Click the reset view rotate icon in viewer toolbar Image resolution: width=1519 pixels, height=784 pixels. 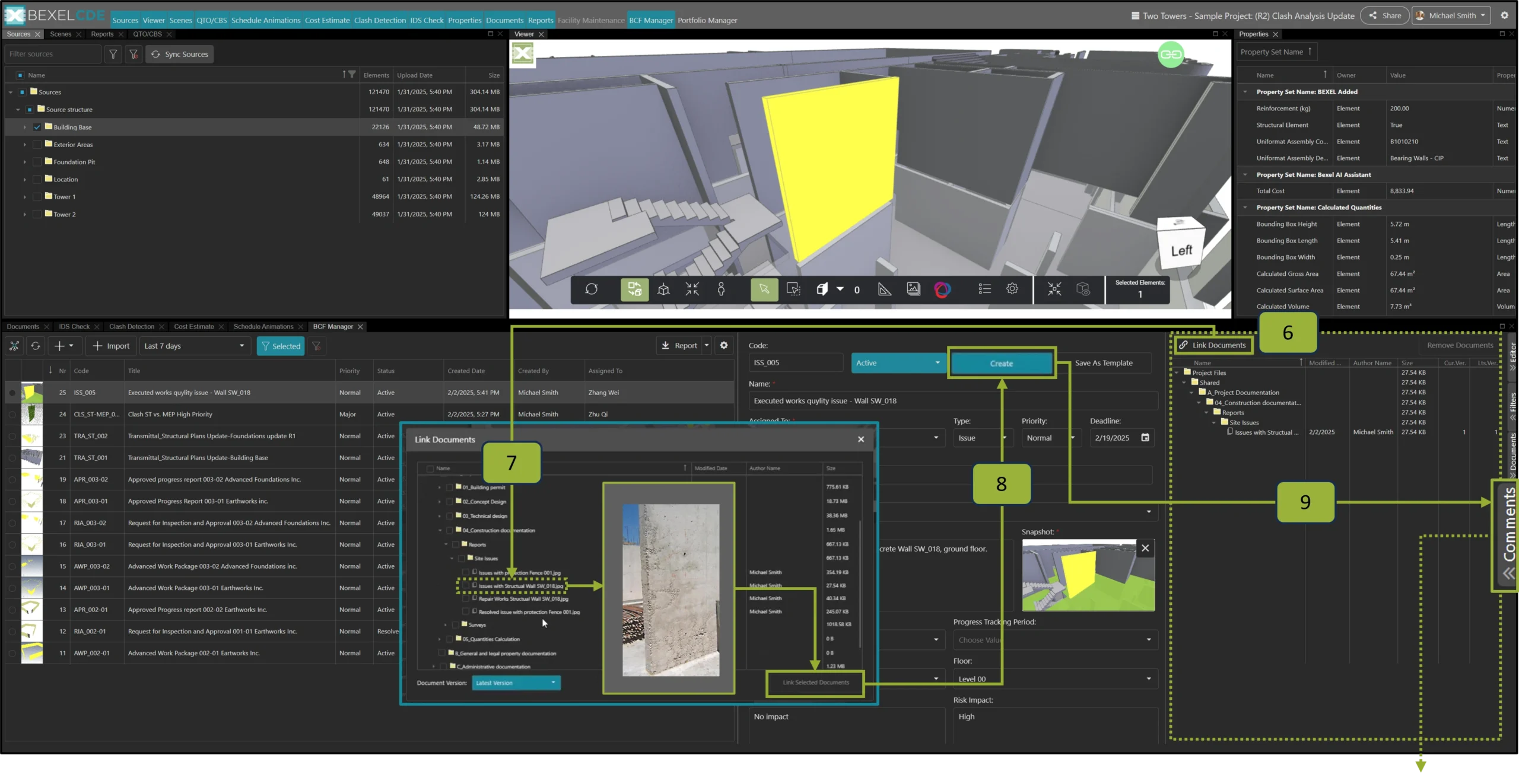[591, 289]
